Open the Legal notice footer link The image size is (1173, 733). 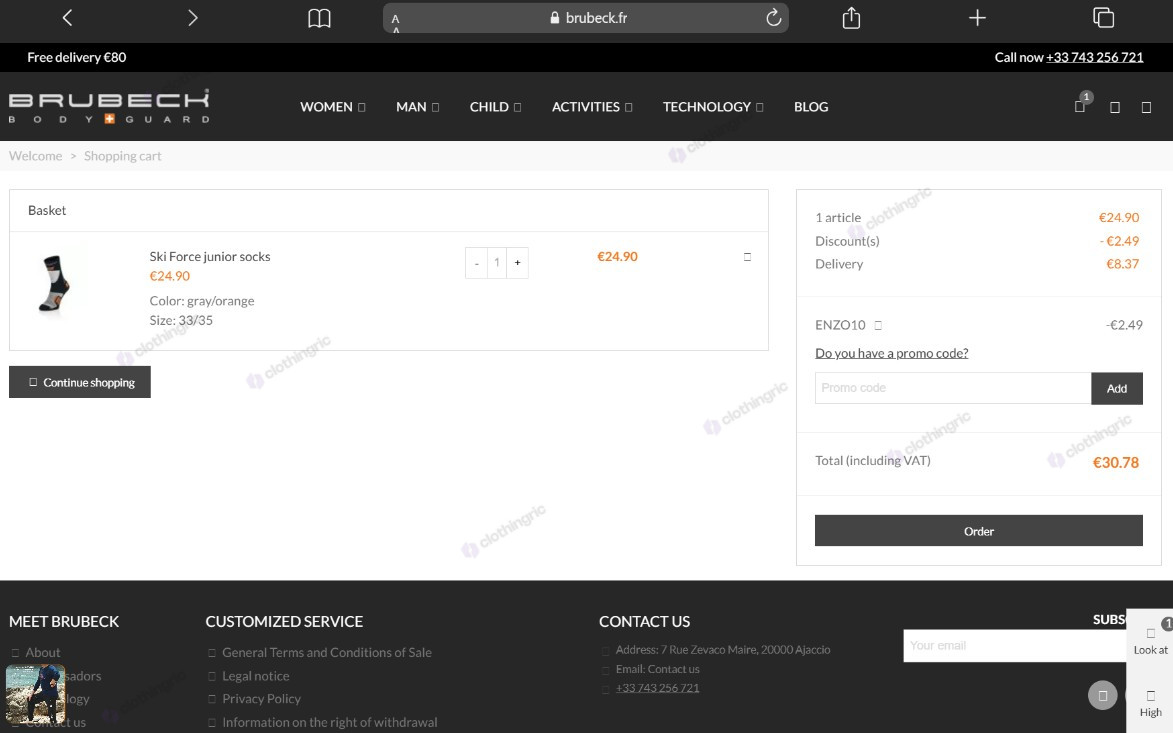[256, 675]
